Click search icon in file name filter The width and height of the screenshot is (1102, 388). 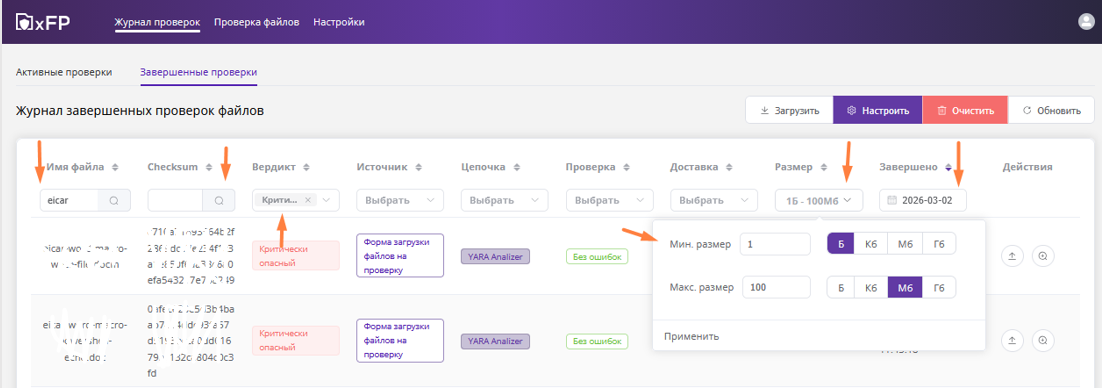point(114,200)
